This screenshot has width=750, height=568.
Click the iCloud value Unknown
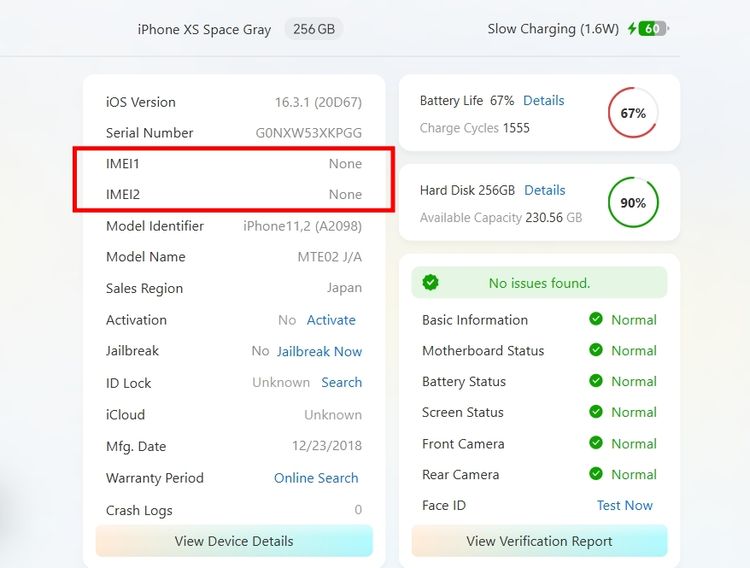333,414
